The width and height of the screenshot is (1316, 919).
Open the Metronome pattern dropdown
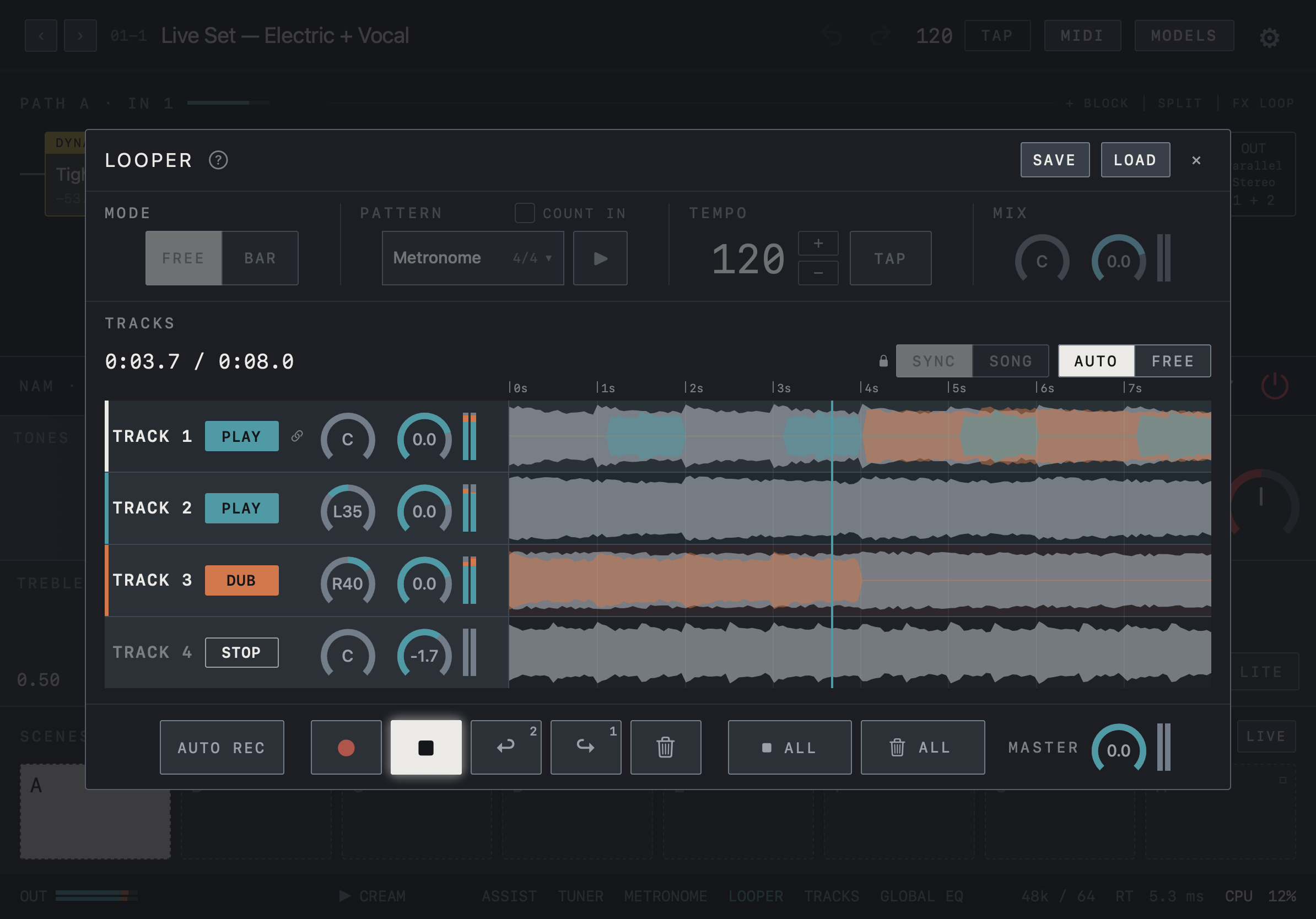coord(473,258)
